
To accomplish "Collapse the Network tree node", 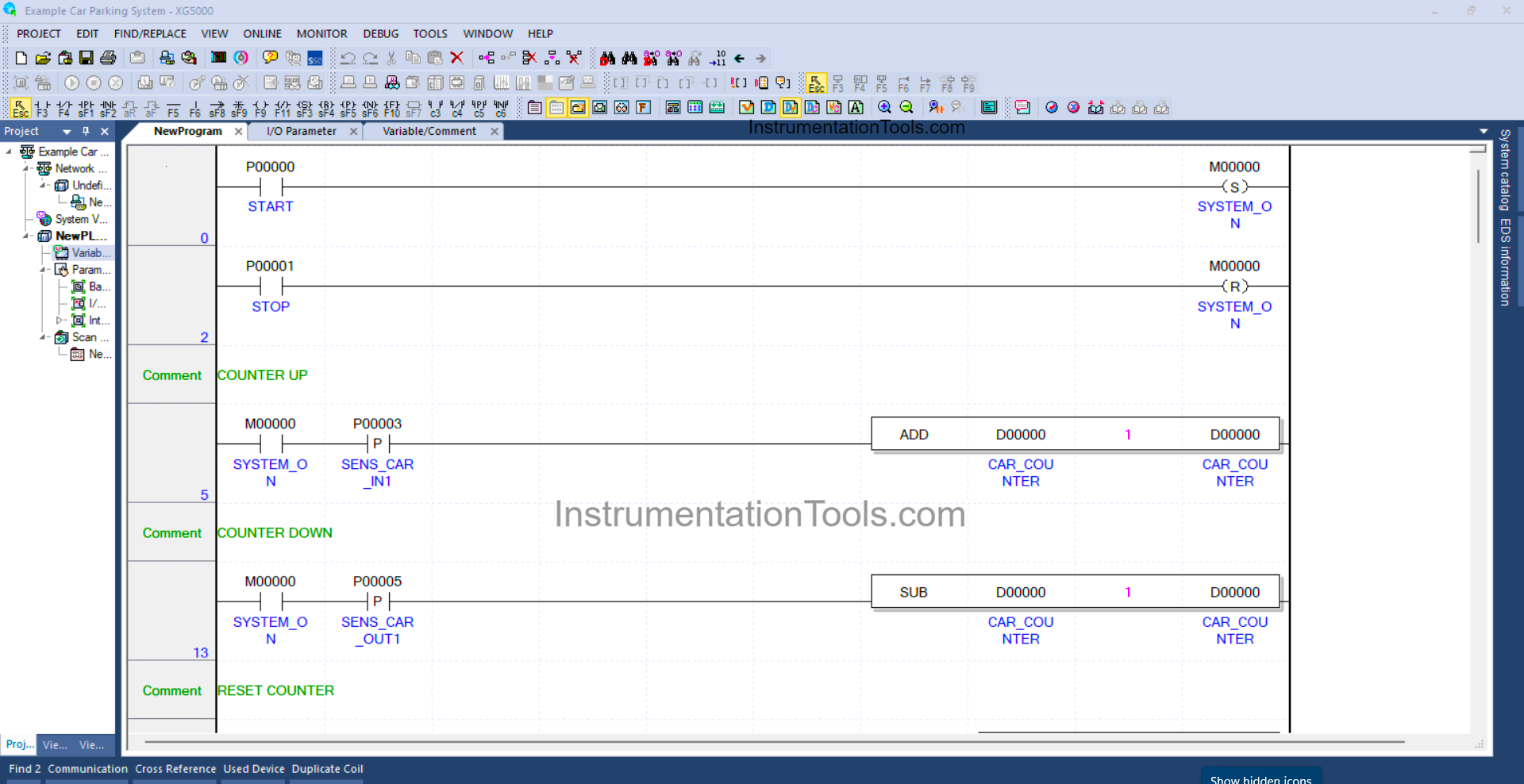I will pos(25,168).
